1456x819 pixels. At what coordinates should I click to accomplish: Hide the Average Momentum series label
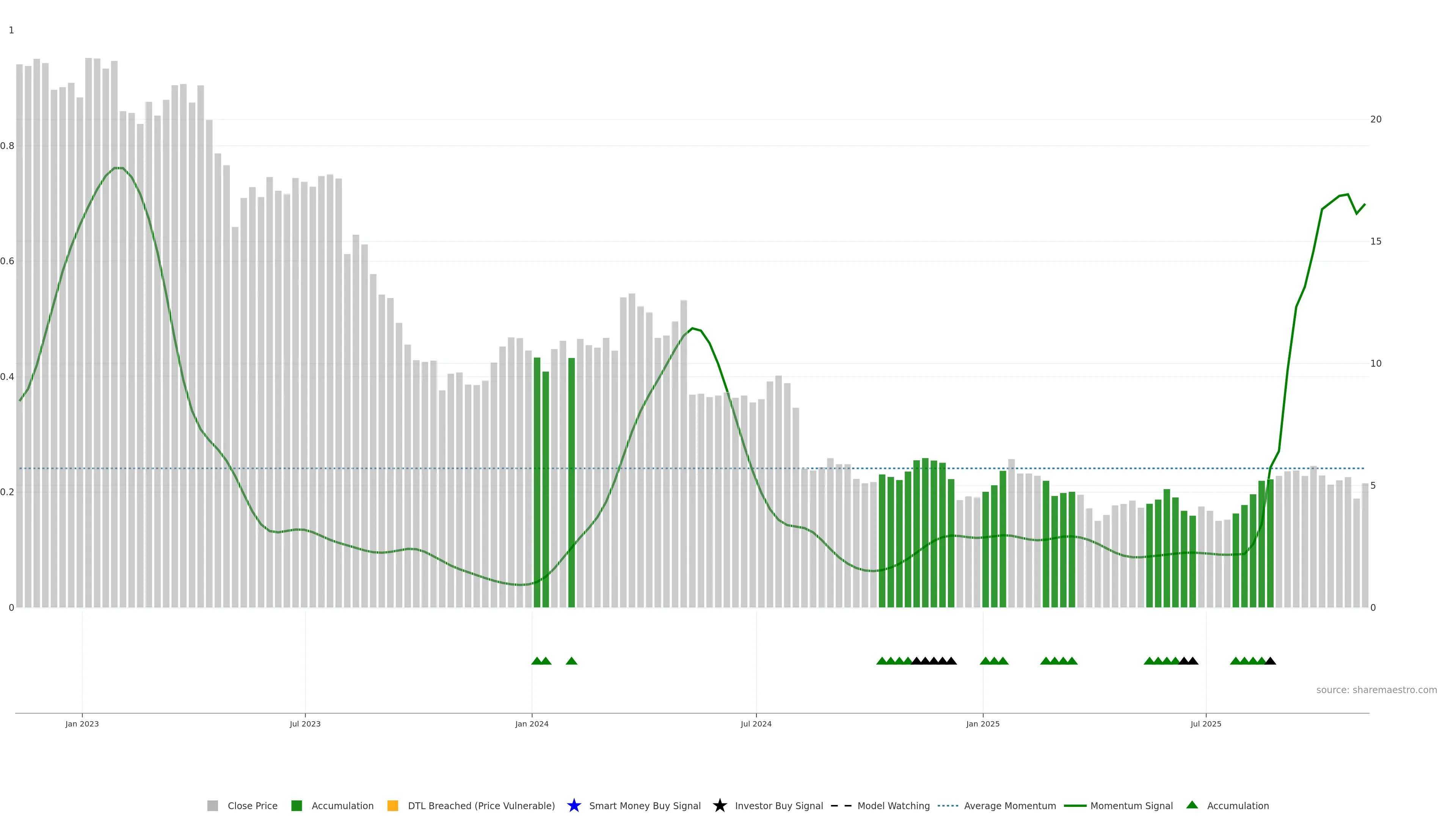click(x=1009, y=805)
